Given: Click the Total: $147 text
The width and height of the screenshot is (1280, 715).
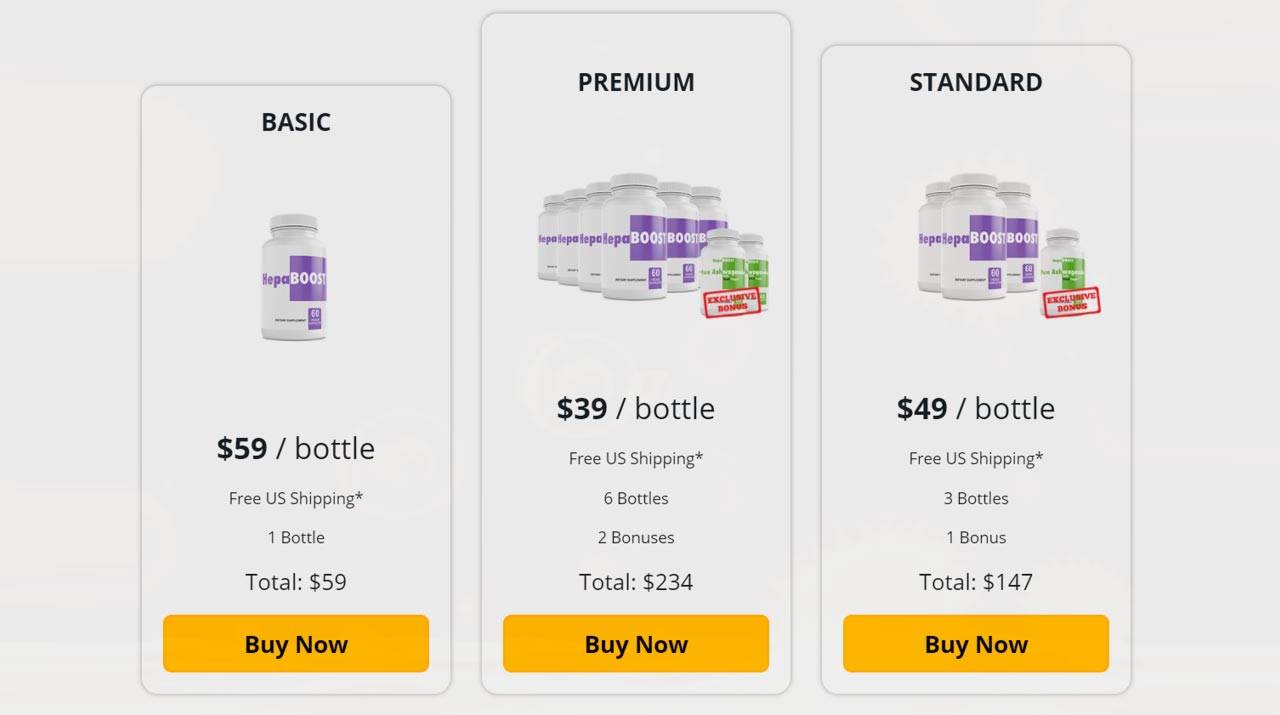Looking at the screenshot, I should pyautogui.click(x=976, y=582).
